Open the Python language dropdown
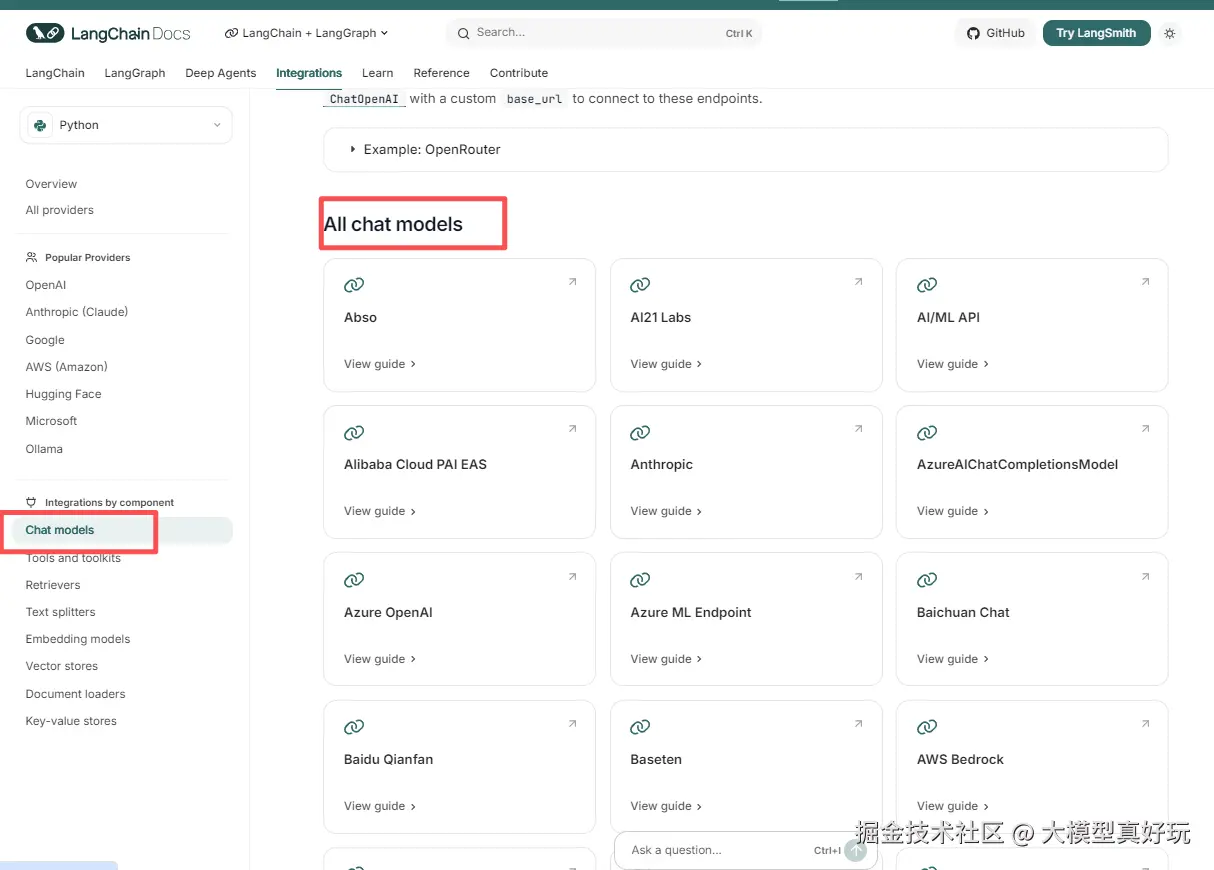Viewport: 1214px width, 870px height. click(126, 125)
